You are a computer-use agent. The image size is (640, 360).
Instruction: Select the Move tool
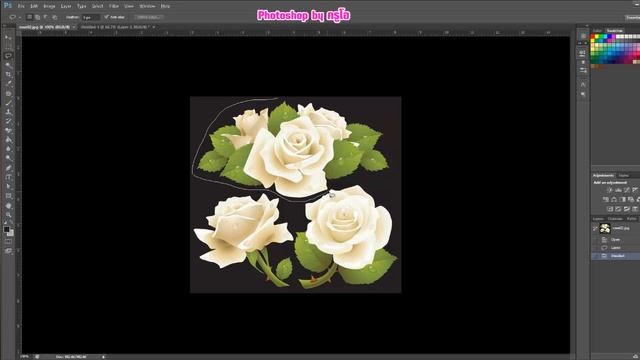click(8, 38)
